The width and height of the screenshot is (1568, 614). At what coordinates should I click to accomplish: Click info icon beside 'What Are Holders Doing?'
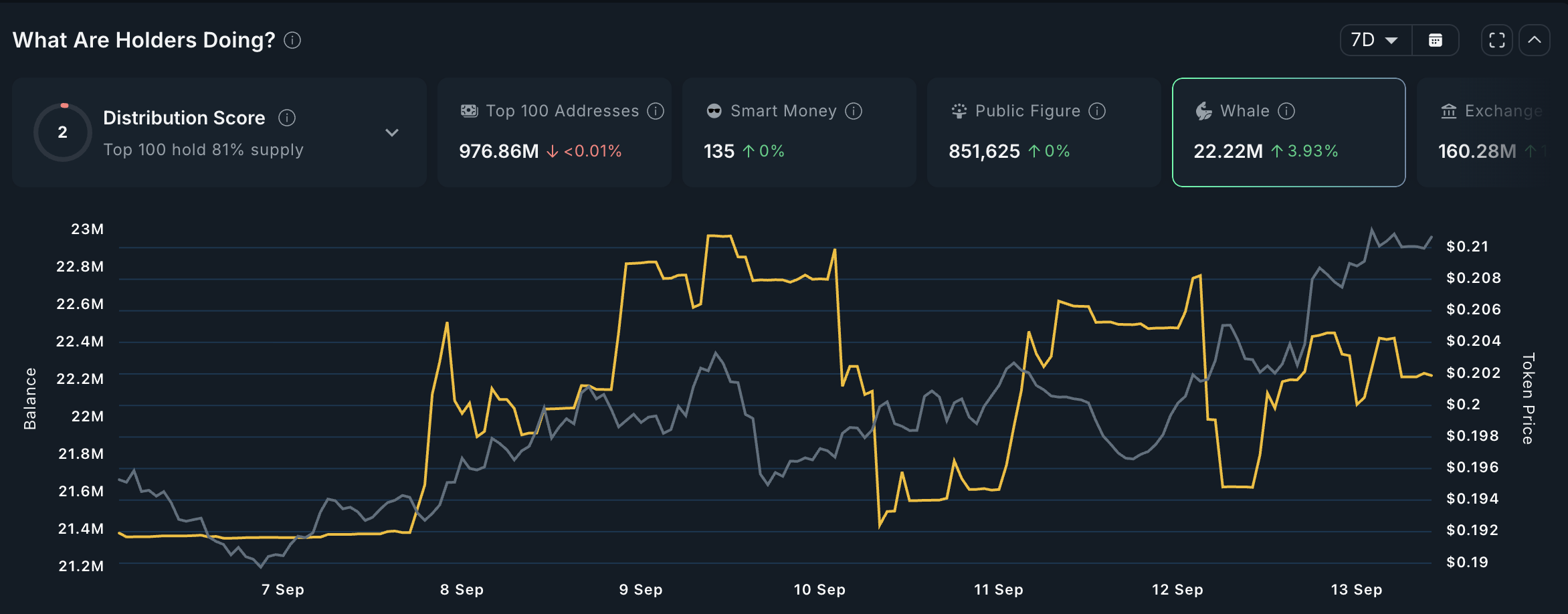[292, 41]
